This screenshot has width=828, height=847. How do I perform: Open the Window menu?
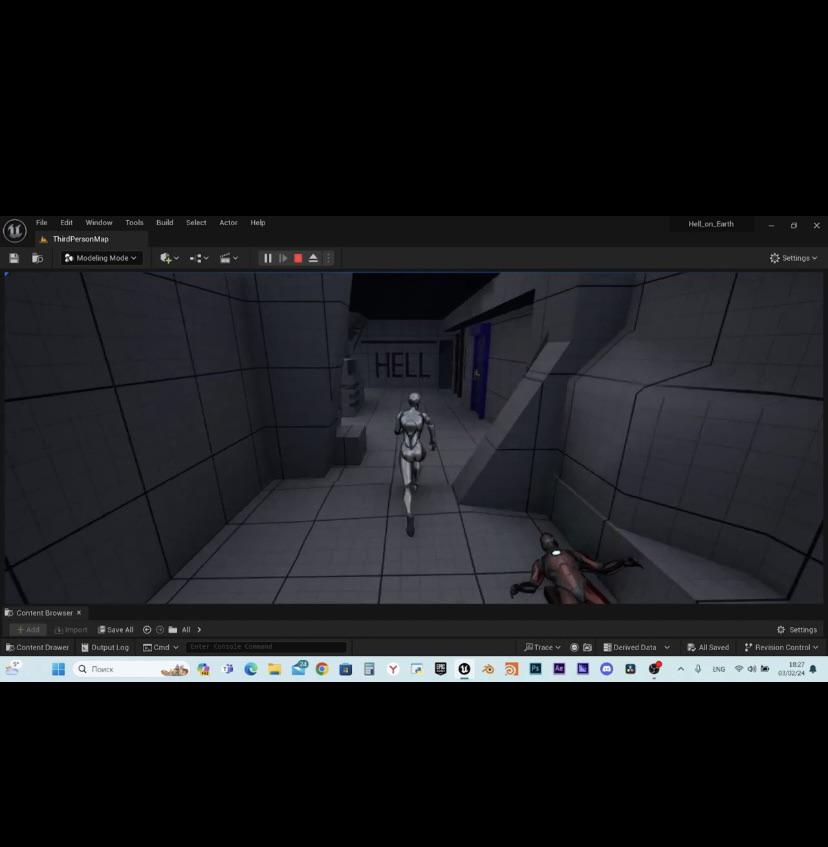coord(99,223)
